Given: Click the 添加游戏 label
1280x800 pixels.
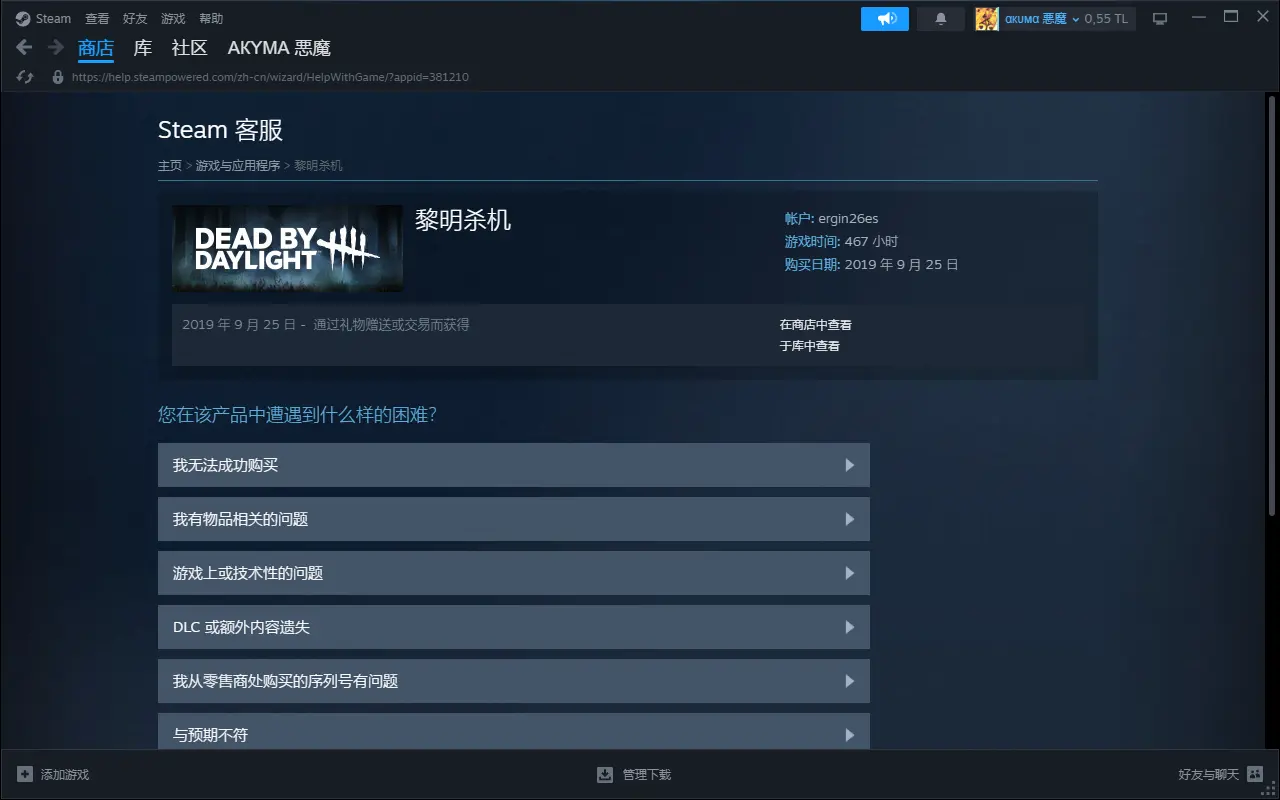Looking at the screenshot, I should pos(65,774).
